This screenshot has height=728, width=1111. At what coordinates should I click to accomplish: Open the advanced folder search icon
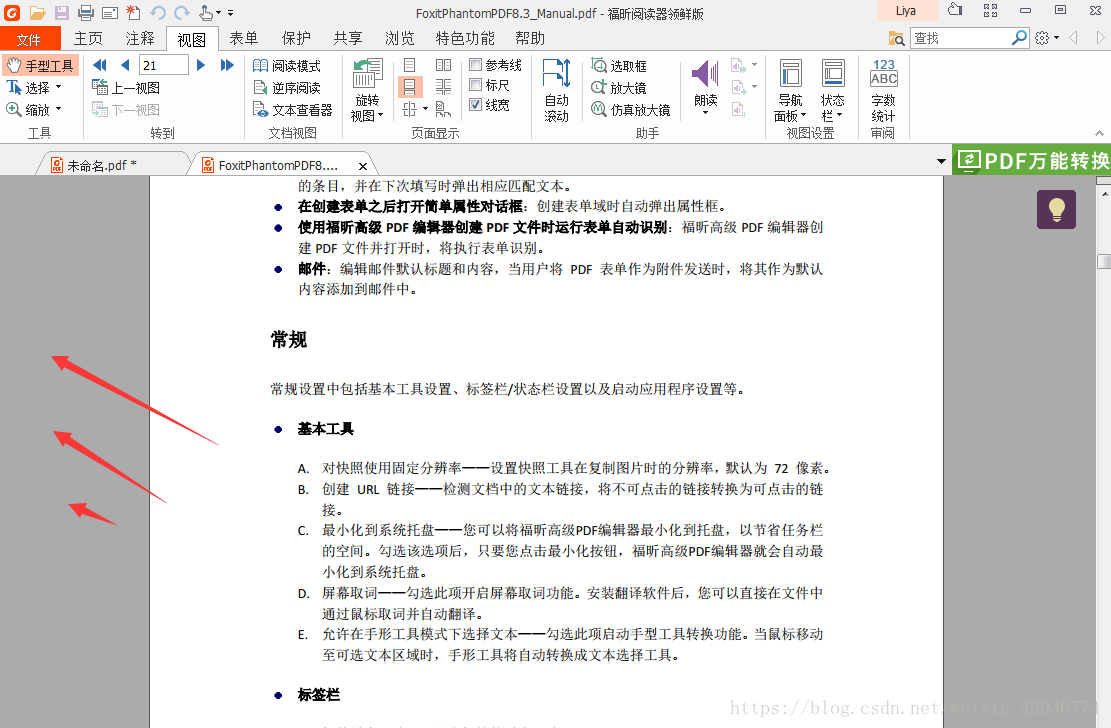point(896,38)
